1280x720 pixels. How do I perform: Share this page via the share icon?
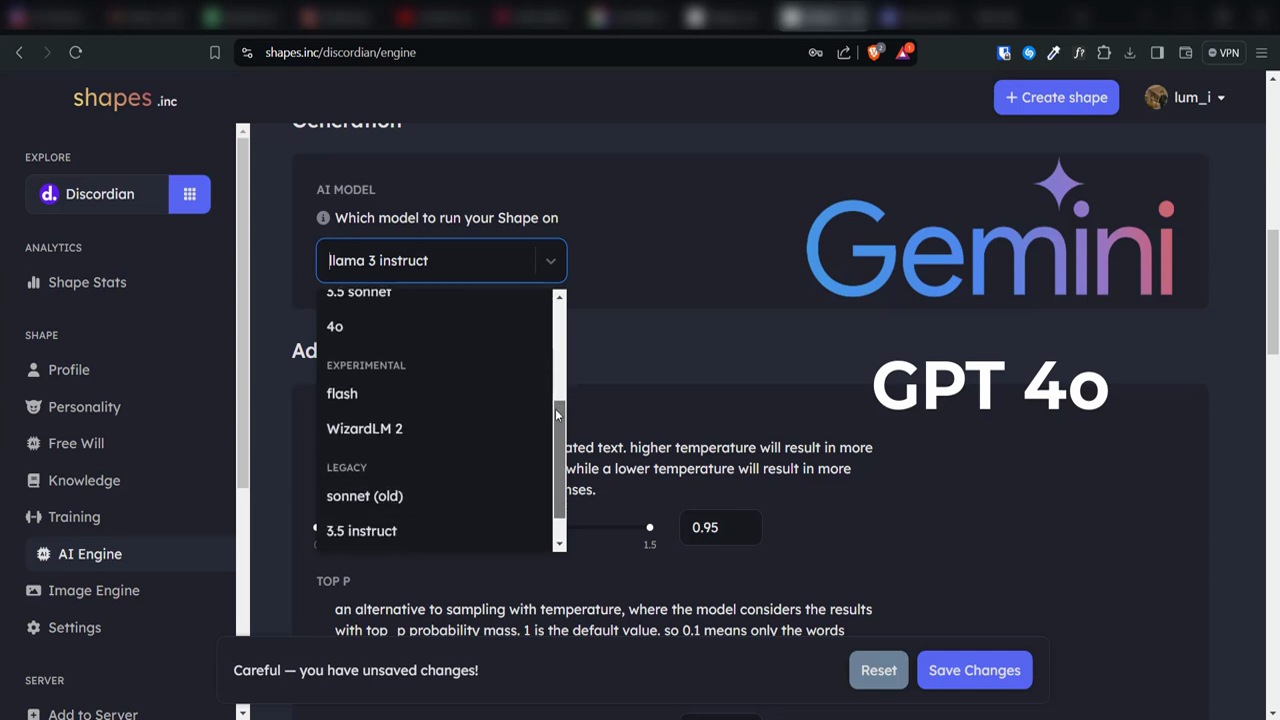(x=844, y=53)
